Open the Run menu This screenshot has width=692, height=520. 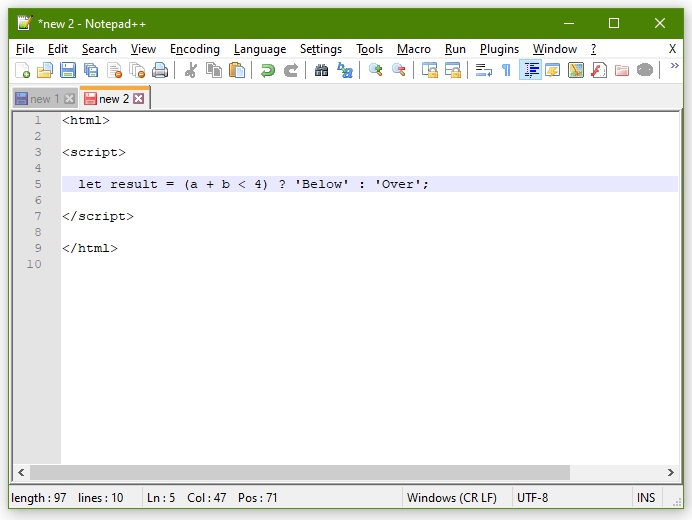[x=455, y=49]
